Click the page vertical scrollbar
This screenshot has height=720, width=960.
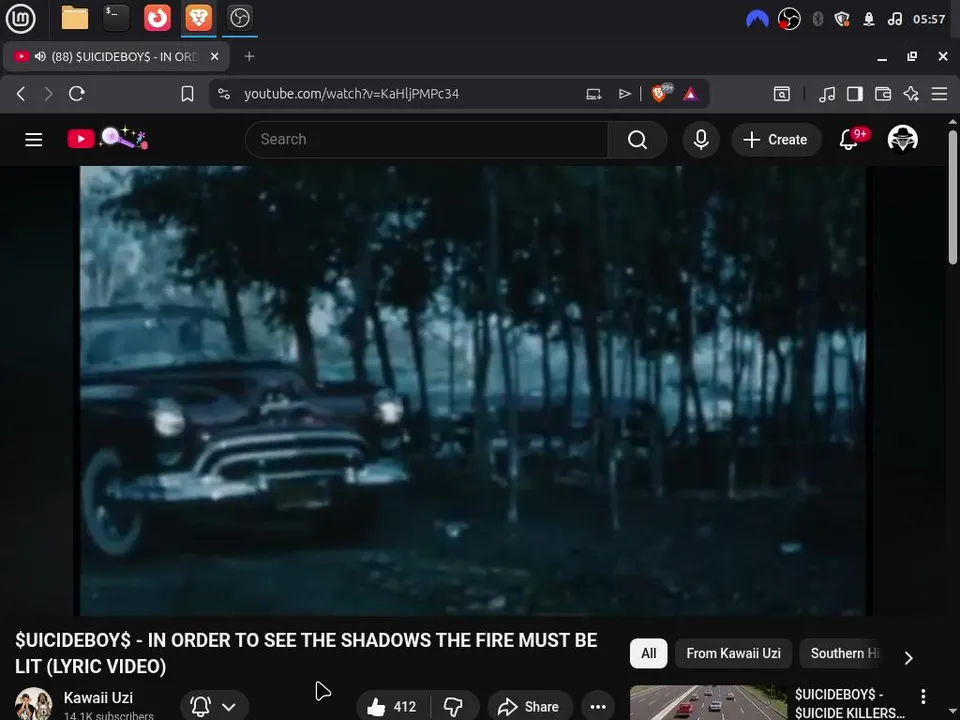(953, 196)
